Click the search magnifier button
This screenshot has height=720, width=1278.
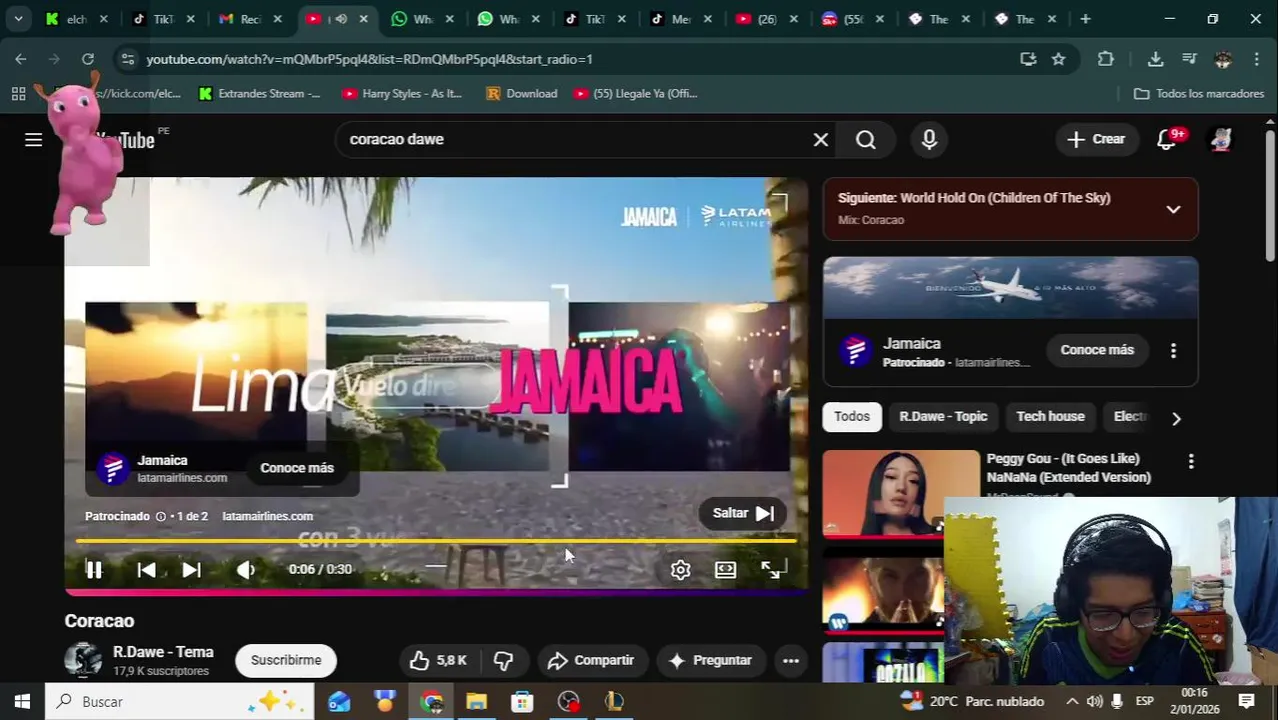point(866,139)
